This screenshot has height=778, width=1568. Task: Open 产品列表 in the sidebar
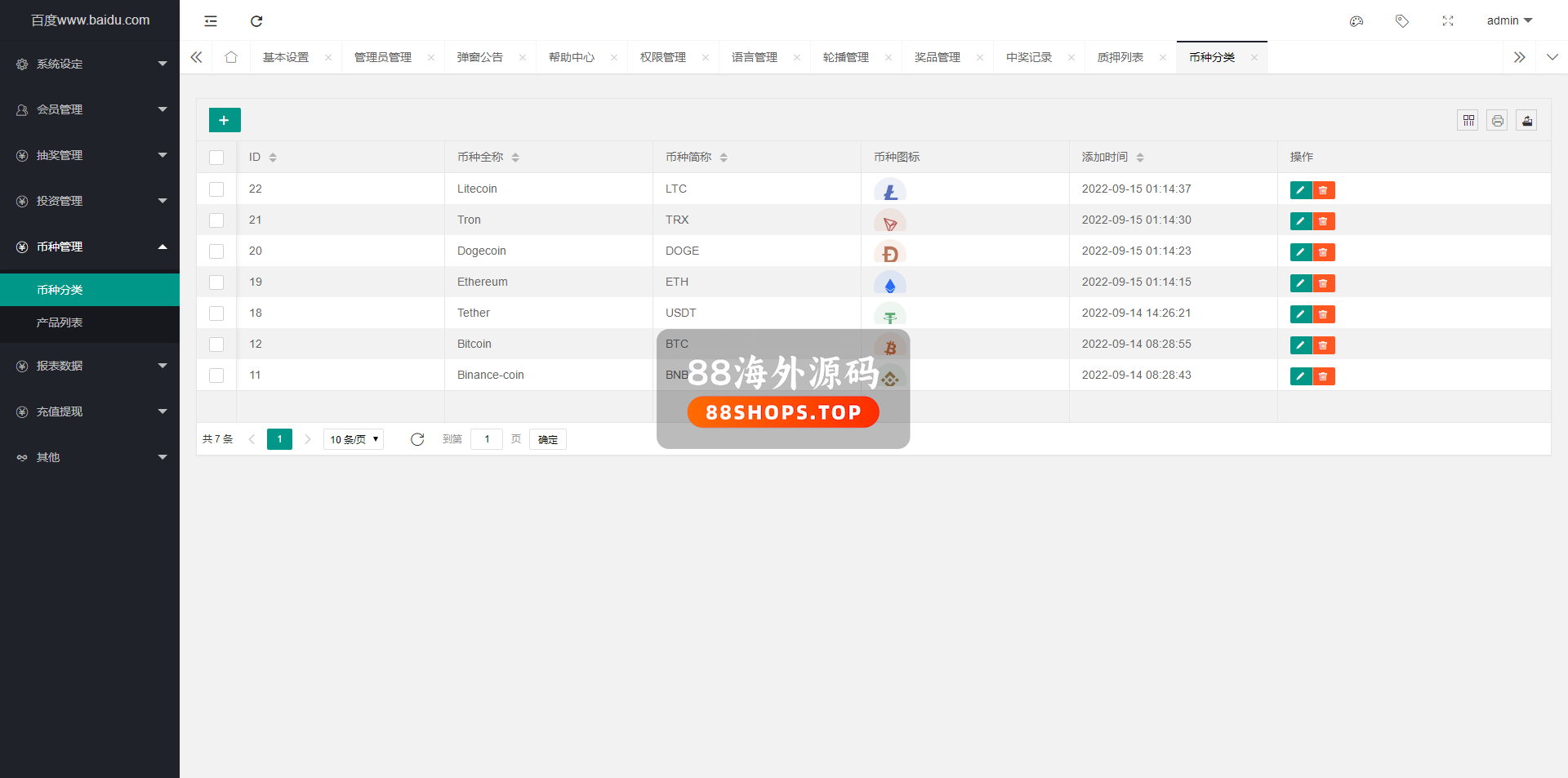pos(60,322)
